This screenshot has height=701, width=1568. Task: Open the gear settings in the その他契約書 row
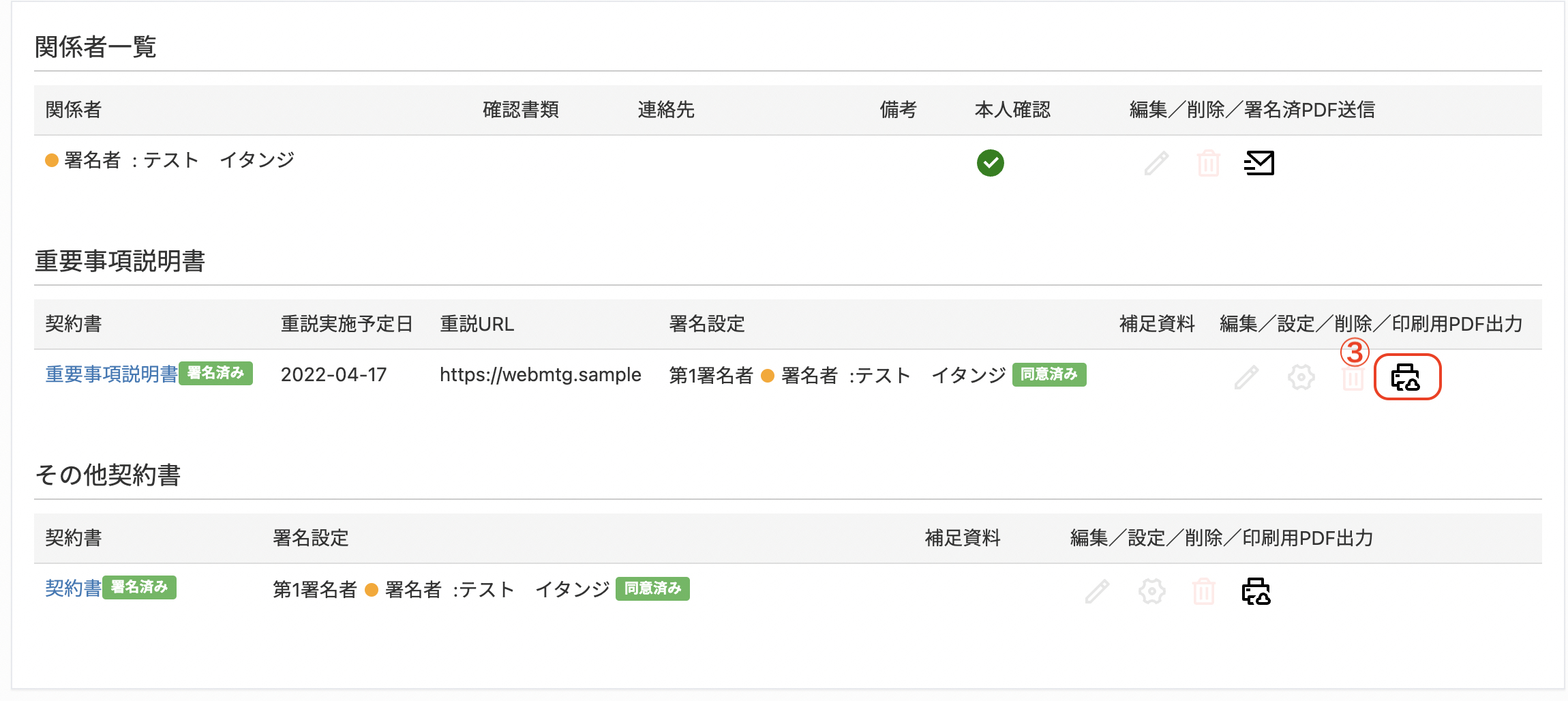pyautogui.click(x=1151, y=591)
